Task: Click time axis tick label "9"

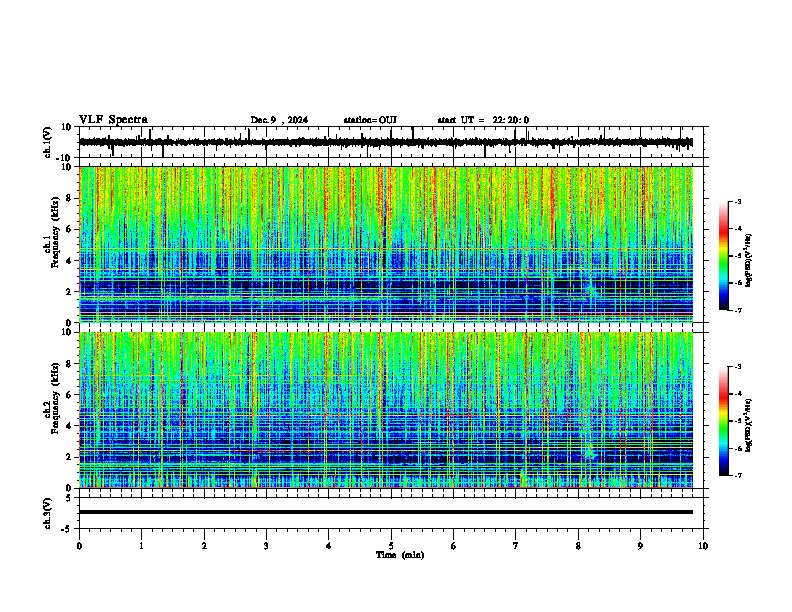Action: click(x=640, y=546)
